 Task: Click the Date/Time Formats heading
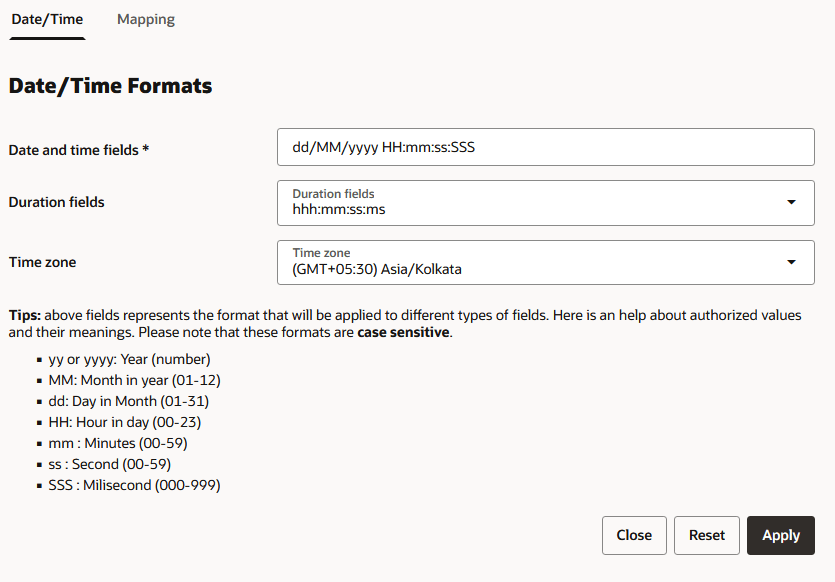111,86
